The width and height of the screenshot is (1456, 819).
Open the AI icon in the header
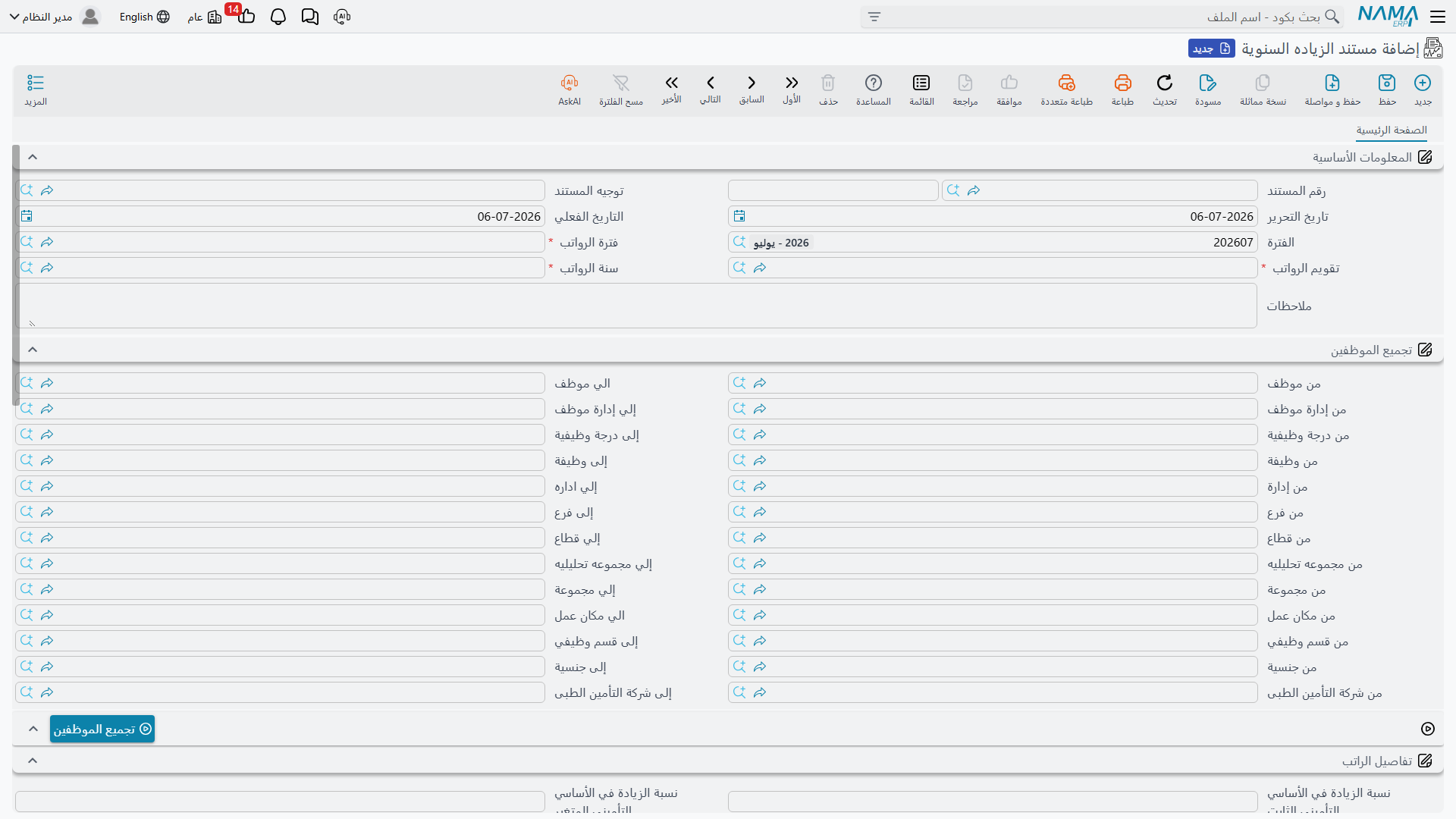click(342, 17)
